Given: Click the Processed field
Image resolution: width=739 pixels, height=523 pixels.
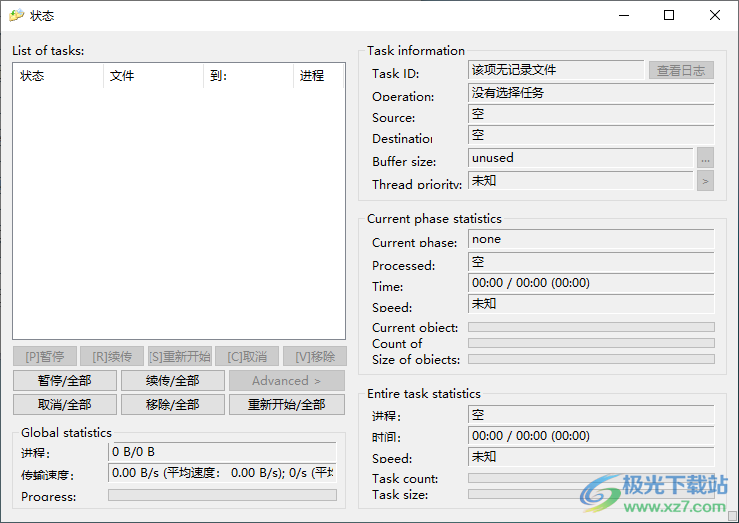Looking at the screenshot, I should [x=591, y=262].
